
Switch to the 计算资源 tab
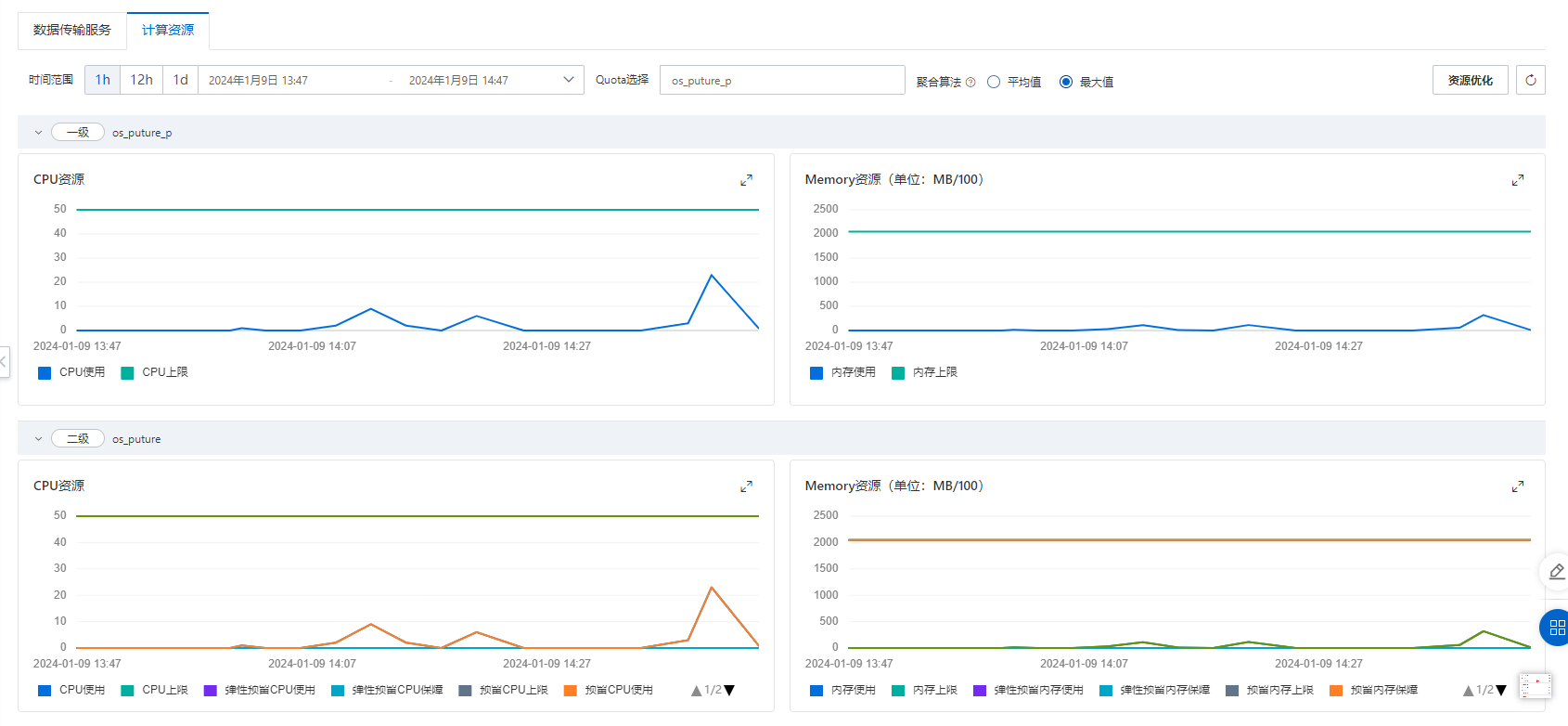[x=168, y=30]
